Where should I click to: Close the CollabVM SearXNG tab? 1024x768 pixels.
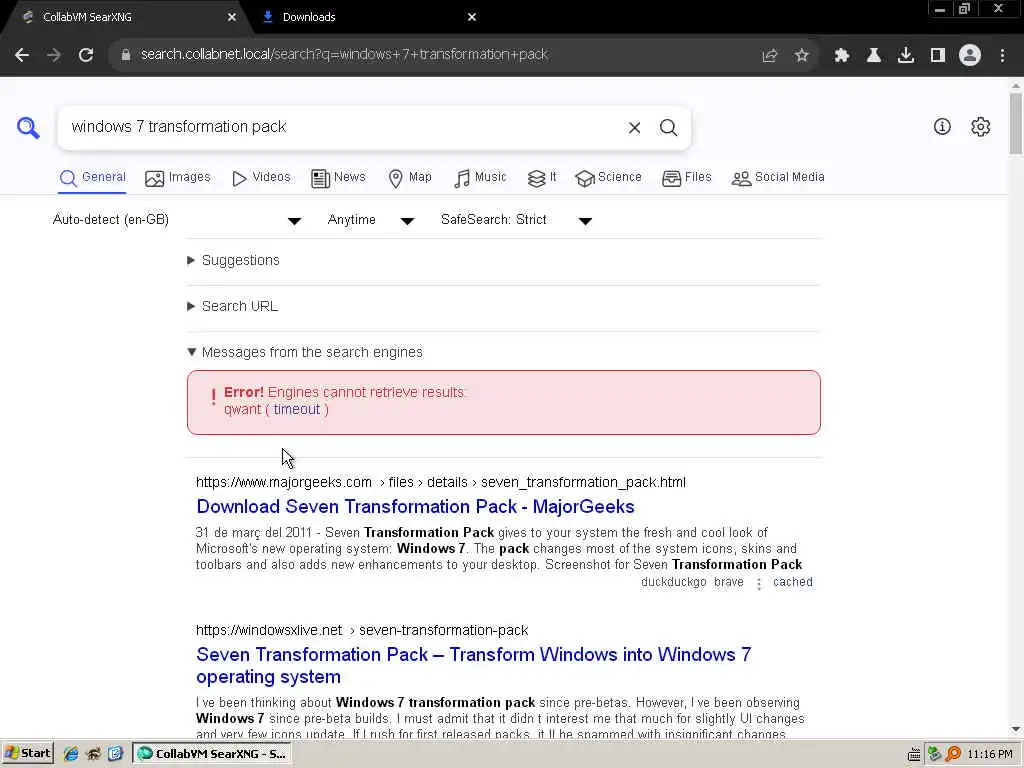[x=232, y=17]
